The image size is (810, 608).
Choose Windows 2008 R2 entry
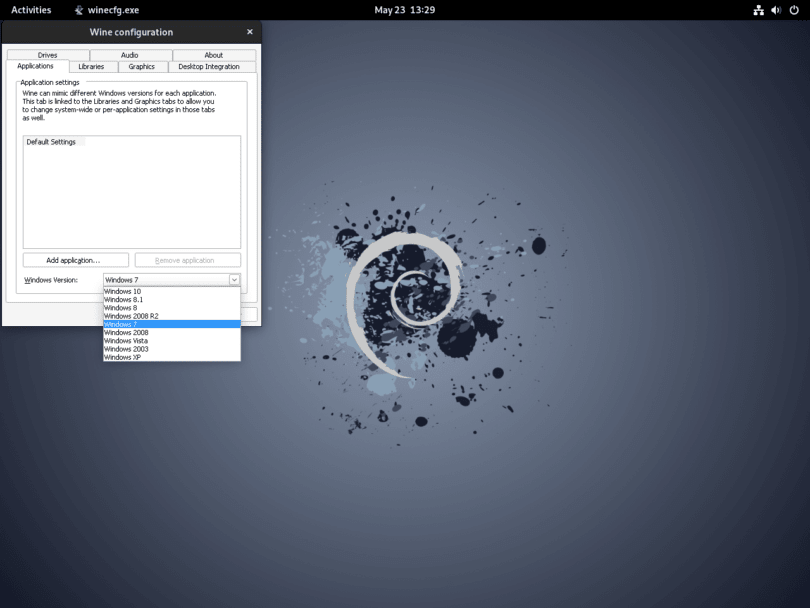pyautogui.click(x=172, y=316)
